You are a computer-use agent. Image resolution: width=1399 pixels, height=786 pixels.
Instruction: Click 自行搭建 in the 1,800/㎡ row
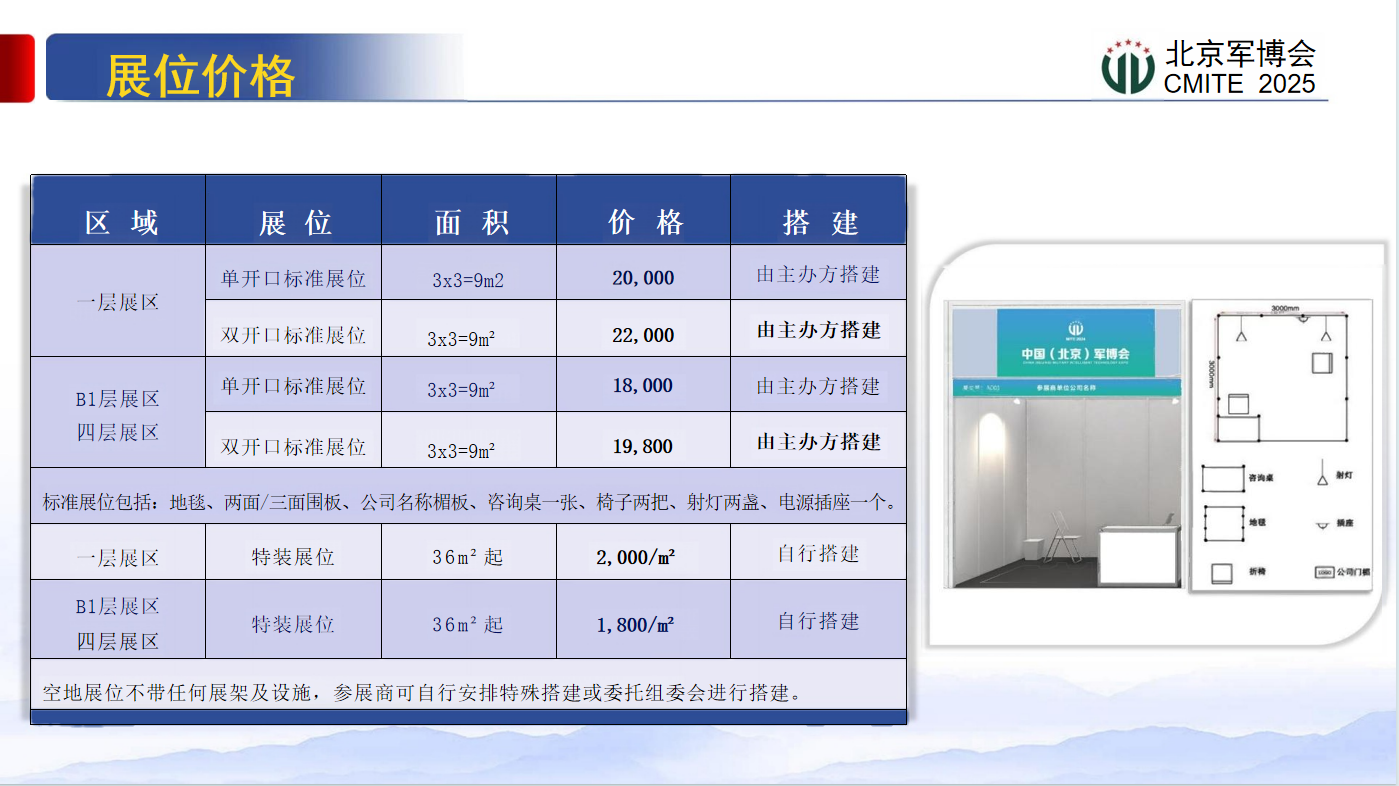[x=819, y=621]
